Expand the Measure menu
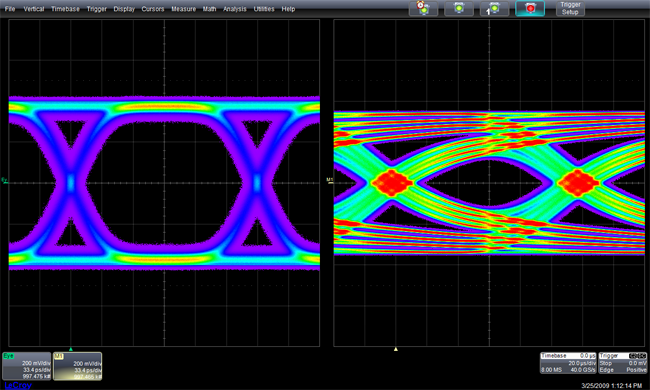Viewport: 650px width, 390px height. [184, 9]
